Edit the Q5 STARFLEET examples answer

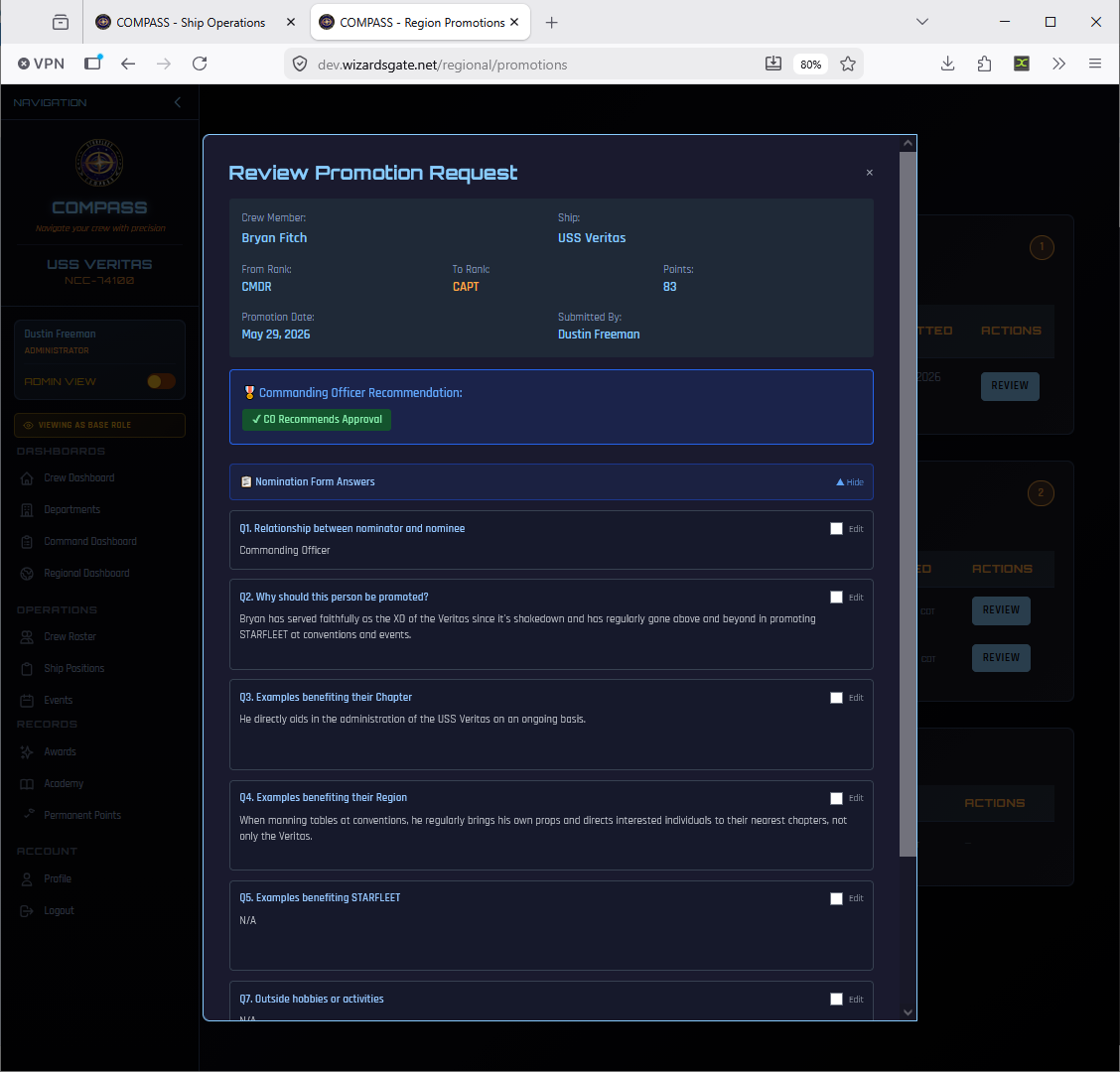pos(856,898)
